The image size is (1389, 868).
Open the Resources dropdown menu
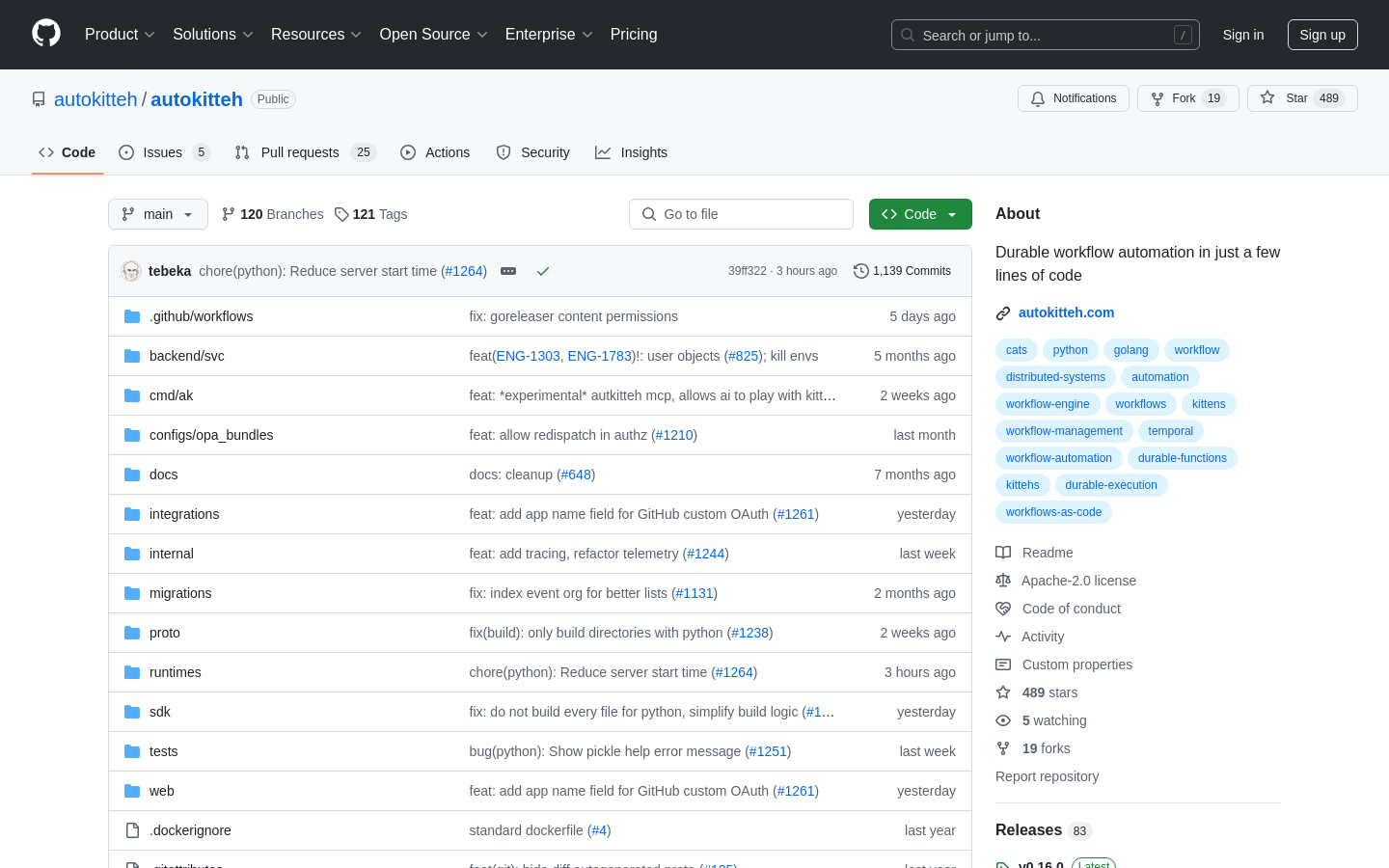316,34
